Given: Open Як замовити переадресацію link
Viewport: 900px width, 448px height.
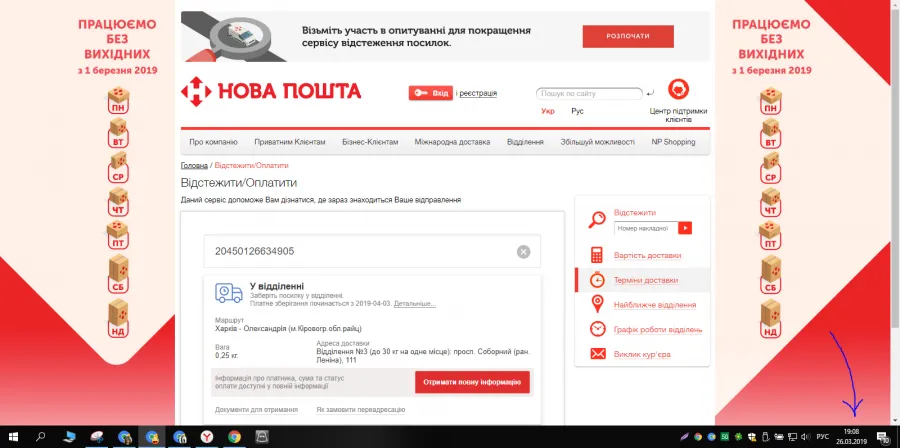Looking at the screenshot, I should (x=360, y=410).
